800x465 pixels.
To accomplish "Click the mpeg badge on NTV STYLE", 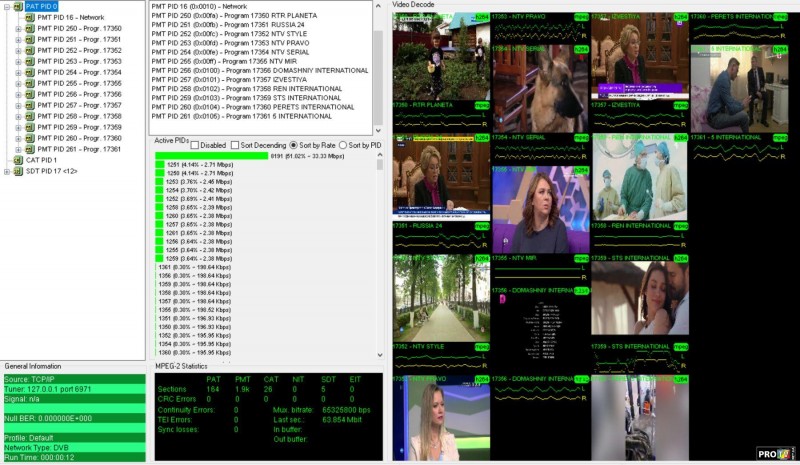I will click(x=482, y=347).
